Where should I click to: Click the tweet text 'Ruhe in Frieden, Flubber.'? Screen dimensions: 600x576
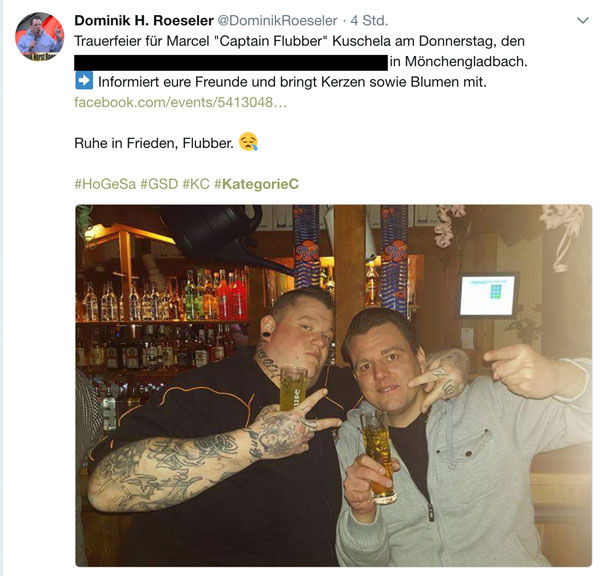[x=154, y=143]
